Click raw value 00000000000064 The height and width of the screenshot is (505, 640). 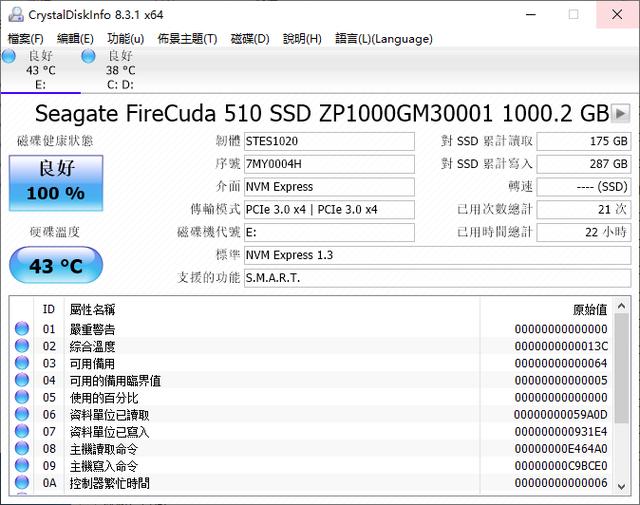click(x=561, y=363)
